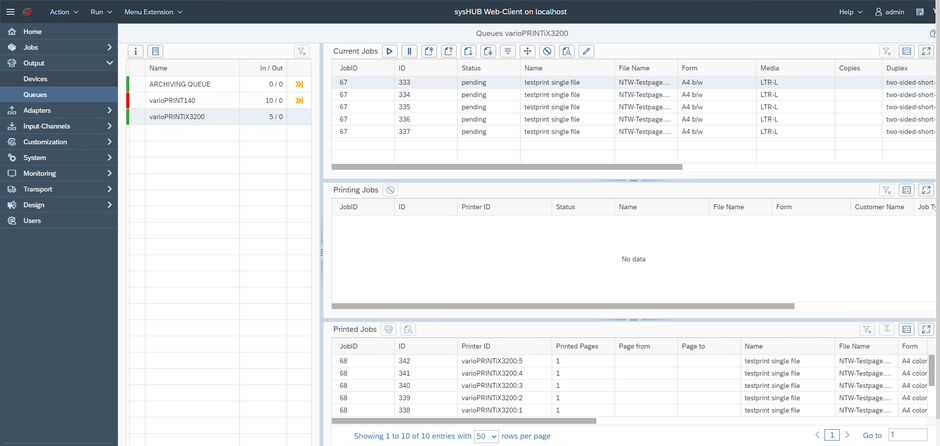Click the Printed Jobs vertical scrollbar
This screenshot has width=940, height=446.
[x=931, y=370]
